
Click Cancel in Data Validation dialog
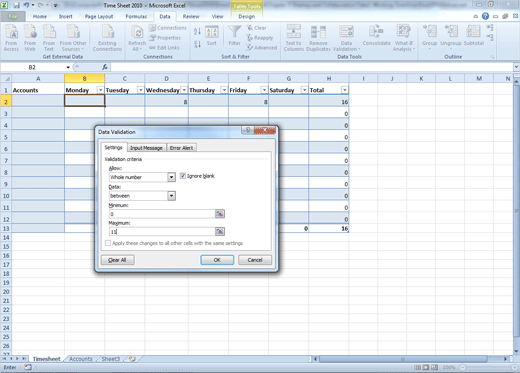[x=255, y=260]
